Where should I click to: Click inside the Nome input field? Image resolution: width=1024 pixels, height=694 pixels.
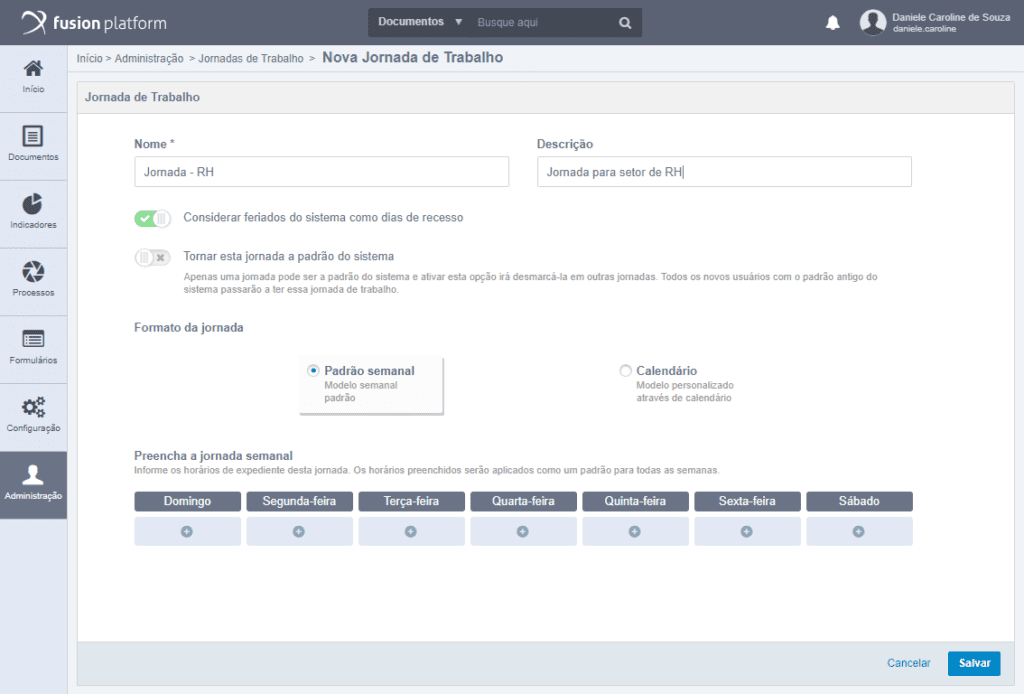click(x=321, y=171)
